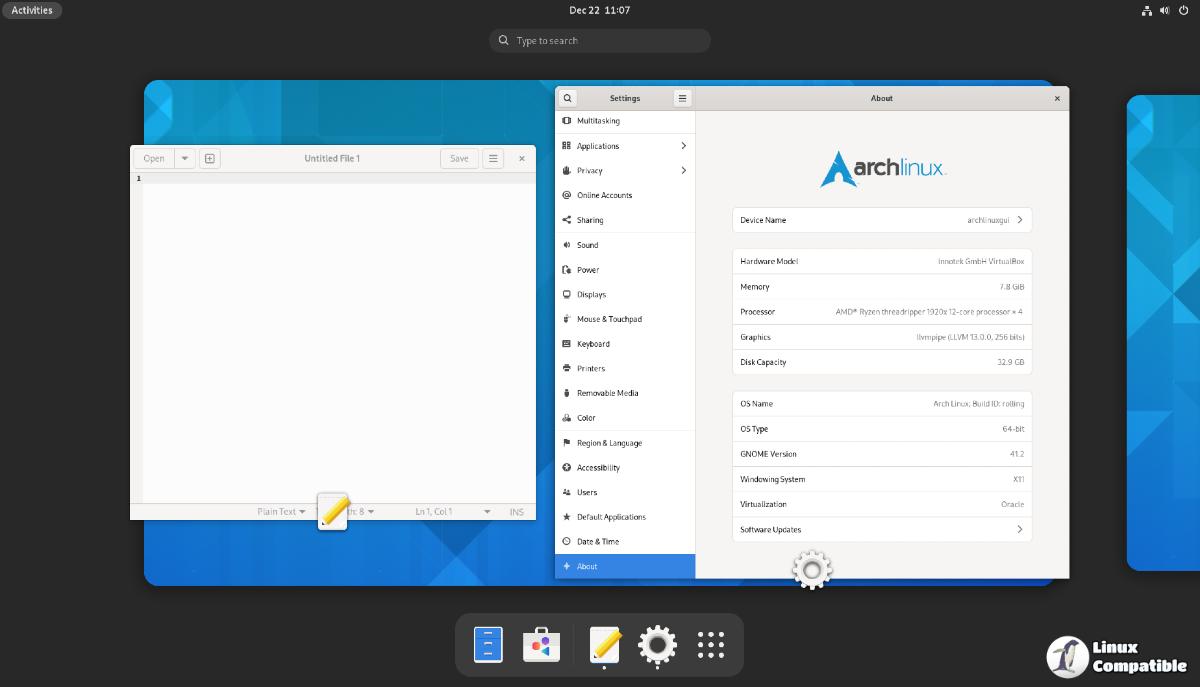Open the Software Updates row
Screen dimensions: 1200x687
(881, 530)
